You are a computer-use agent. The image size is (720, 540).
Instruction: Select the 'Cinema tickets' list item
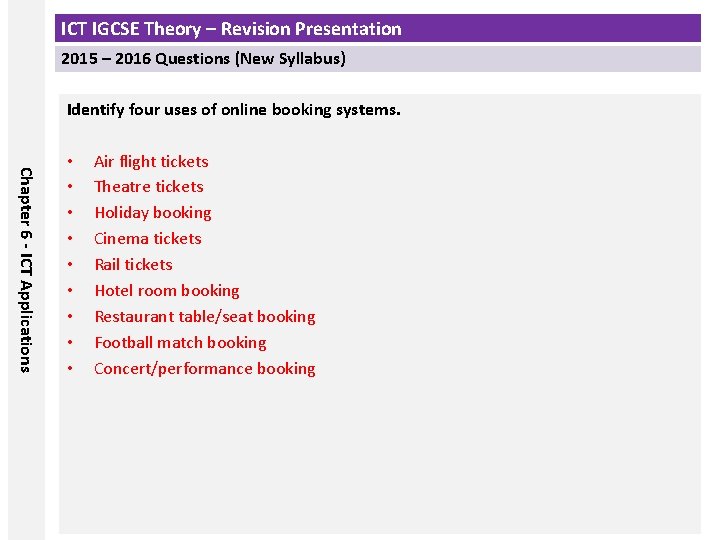point(148,239)
